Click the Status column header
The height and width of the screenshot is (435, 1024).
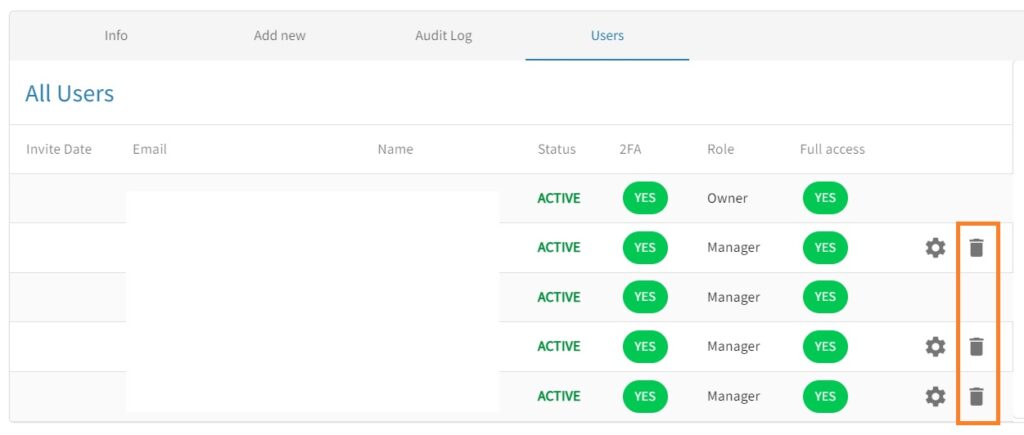pyautogui.click(x=556, y=149)
